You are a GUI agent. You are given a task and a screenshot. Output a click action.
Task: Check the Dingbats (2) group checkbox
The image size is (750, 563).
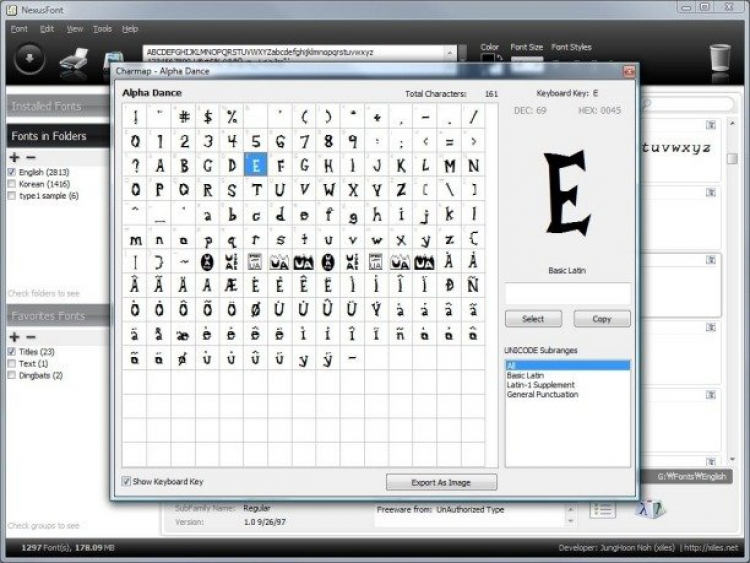pyautogui.click(x=12, y=375)
